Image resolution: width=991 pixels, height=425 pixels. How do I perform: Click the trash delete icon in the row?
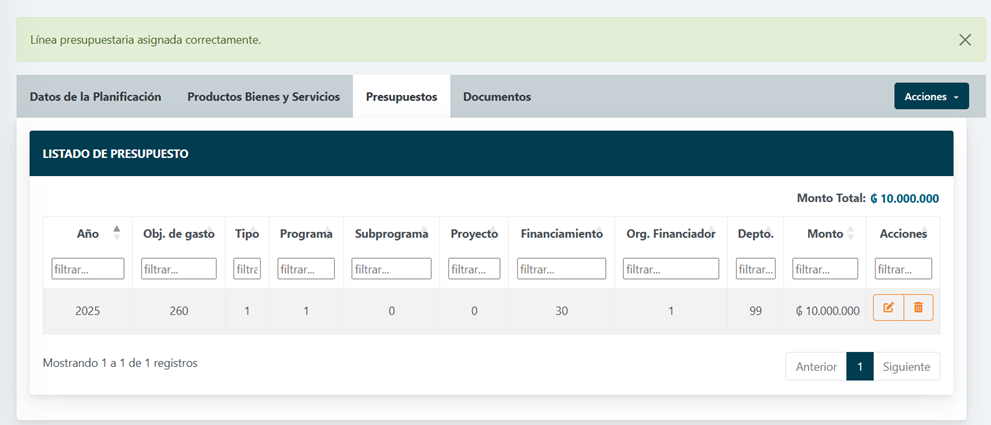click(x=918, y=308)
